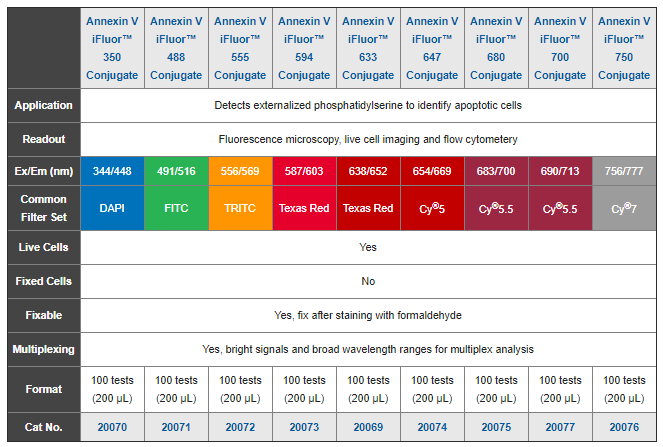Select catalog number 20075

[x=496, y=427]
